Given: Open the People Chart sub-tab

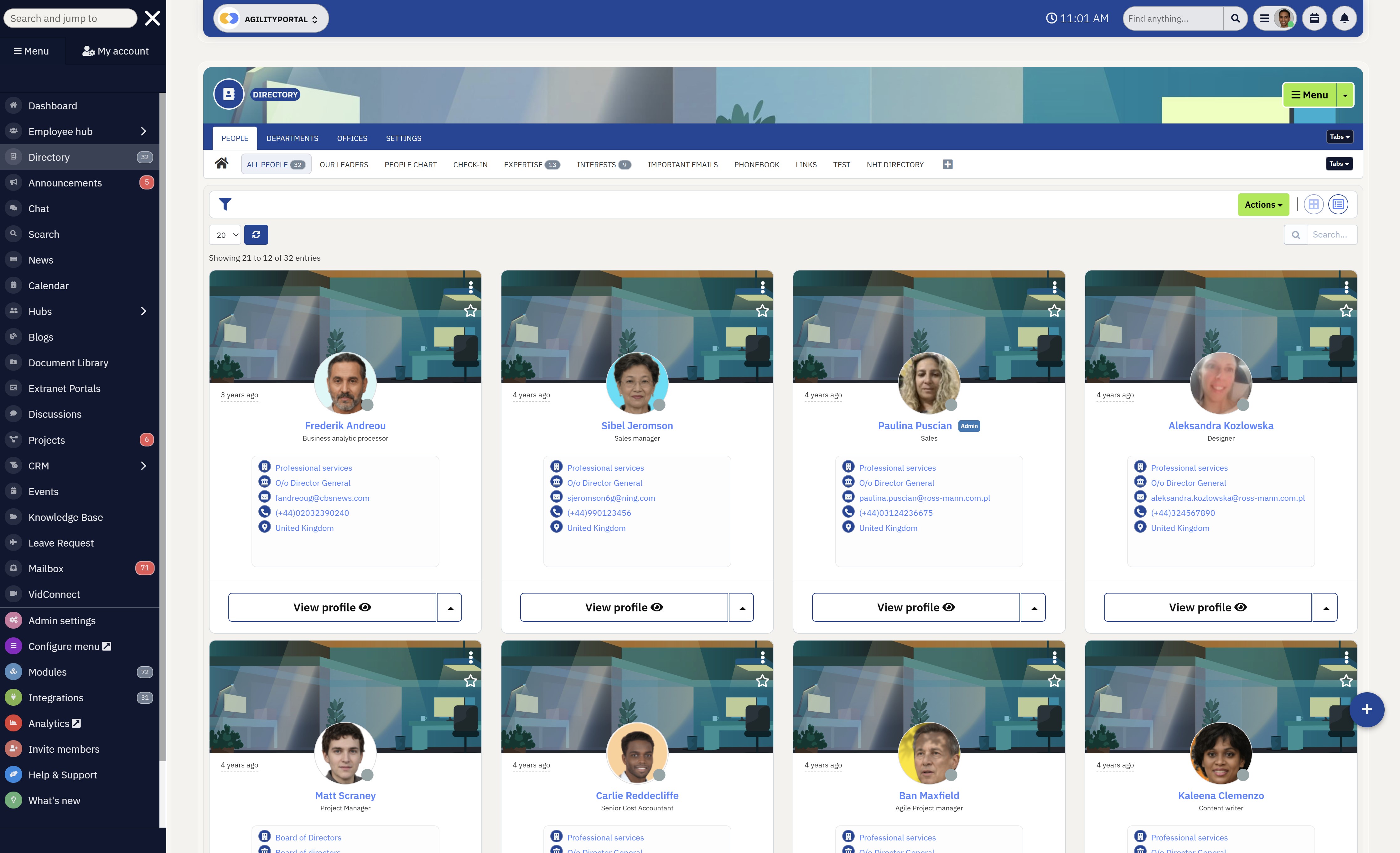Looking at the screenshot, I should tap(410, 164).
